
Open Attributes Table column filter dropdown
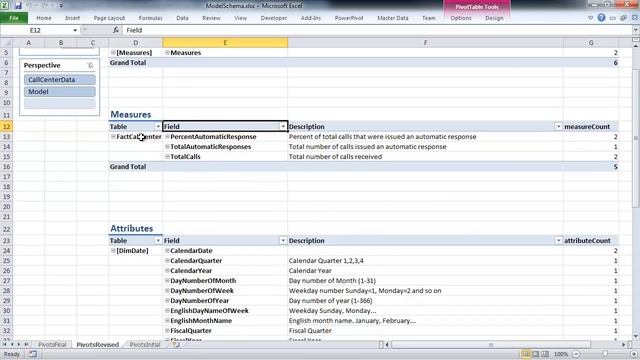(x=158, y=241)
